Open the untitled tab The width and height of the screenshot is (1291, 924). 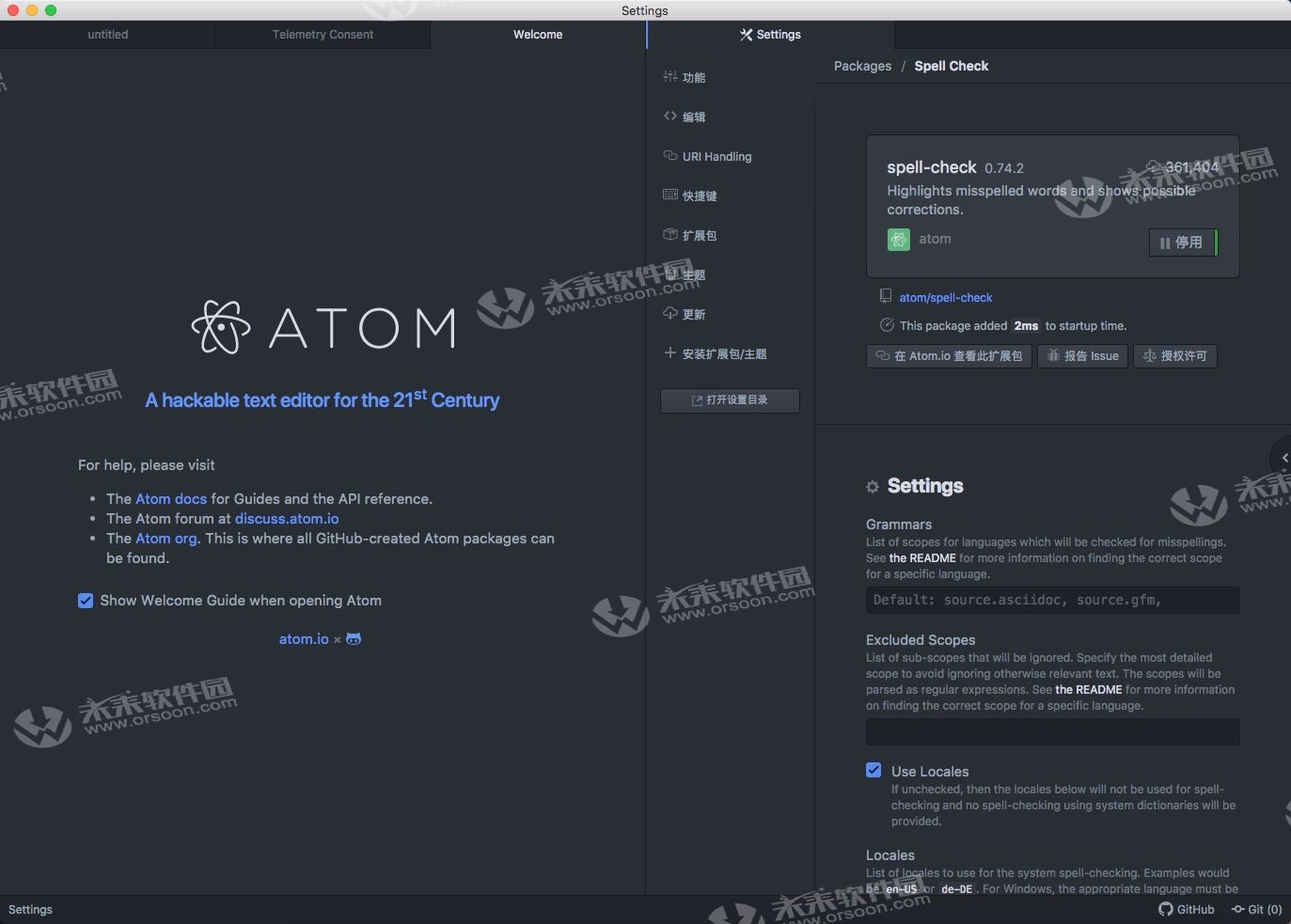click(x=107, y=35)
